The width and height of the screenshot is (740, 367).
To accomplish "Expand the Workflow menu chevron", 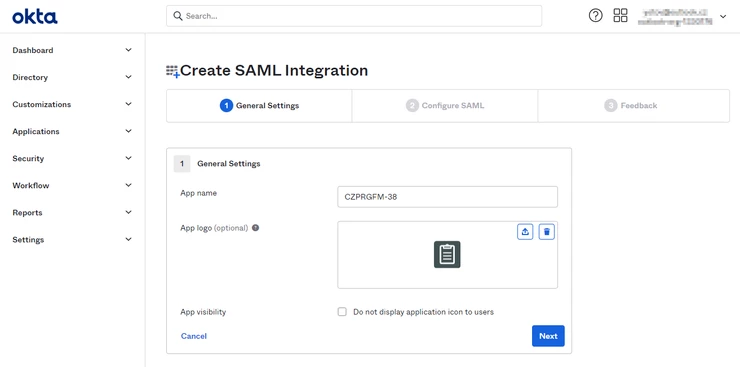I will point(128,185).
